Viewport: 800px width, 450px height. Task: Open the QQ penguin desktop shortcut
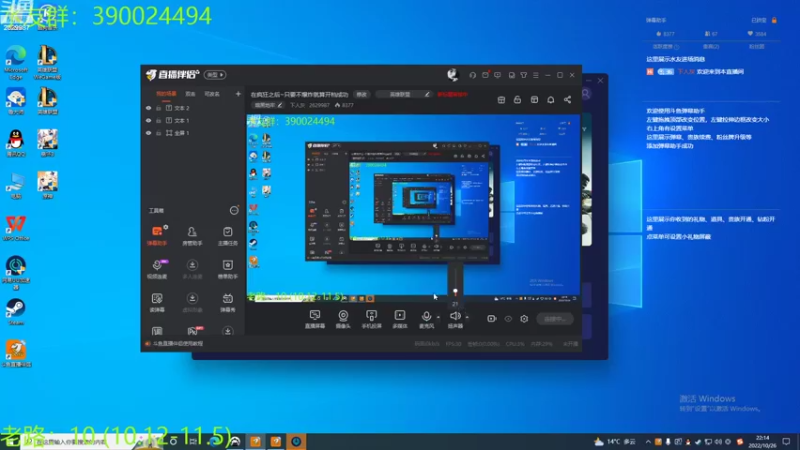click(16, 143)
